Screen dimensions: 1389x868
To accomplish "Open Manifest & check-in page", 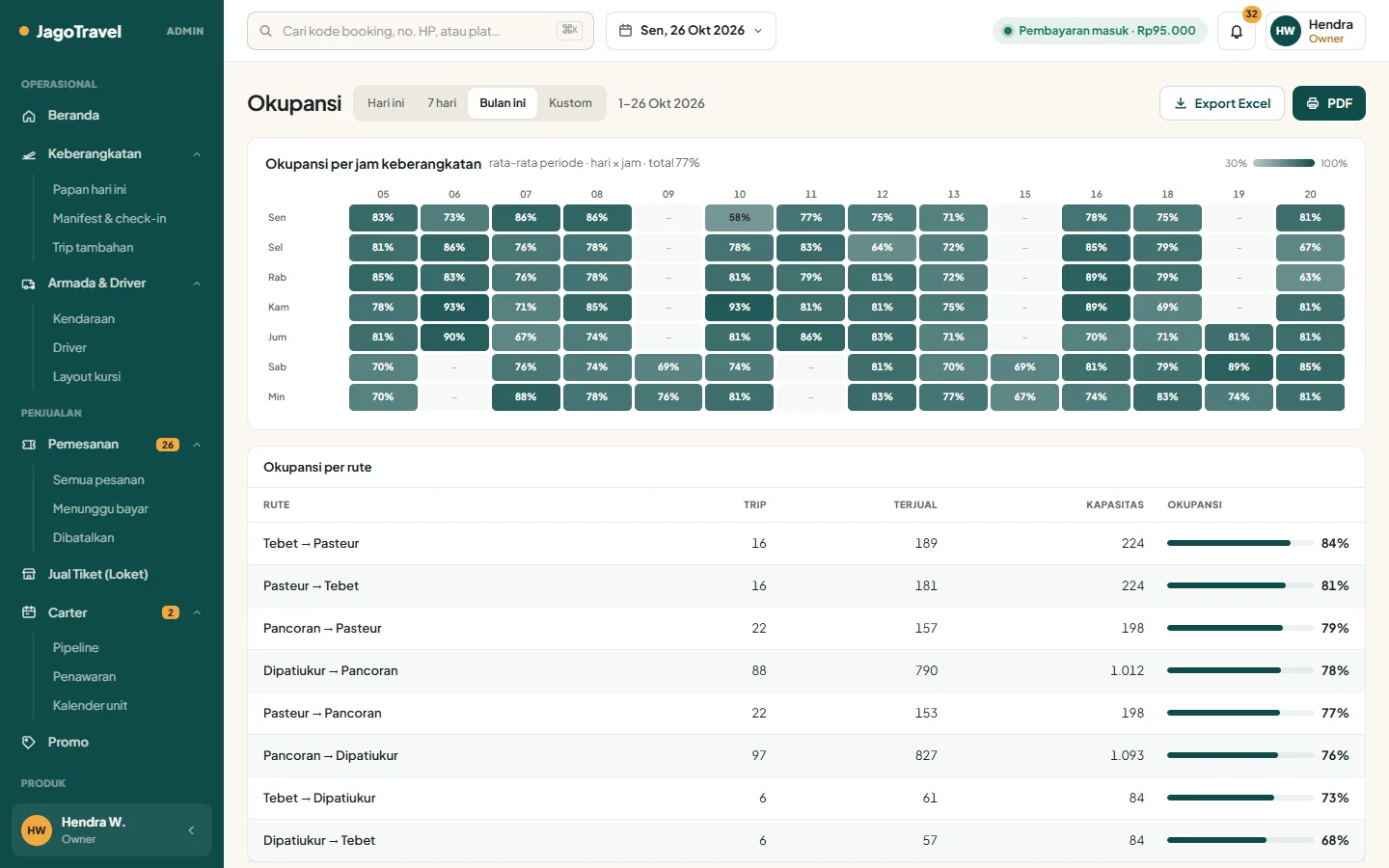I will point(109,219).
